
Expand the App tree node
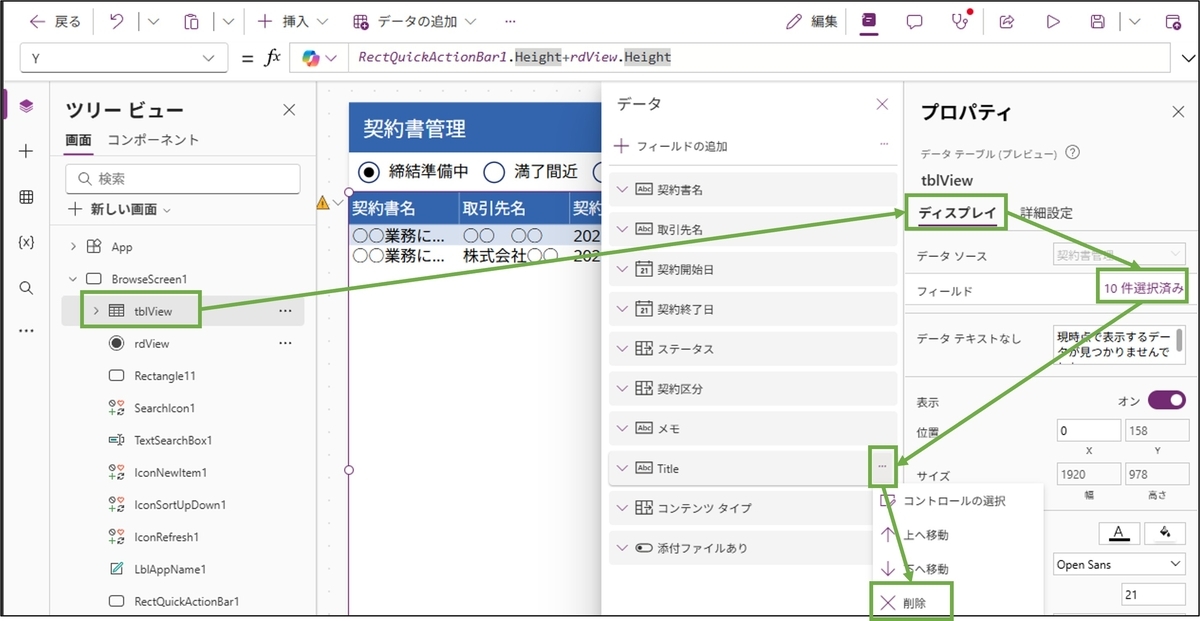point(74,247)
